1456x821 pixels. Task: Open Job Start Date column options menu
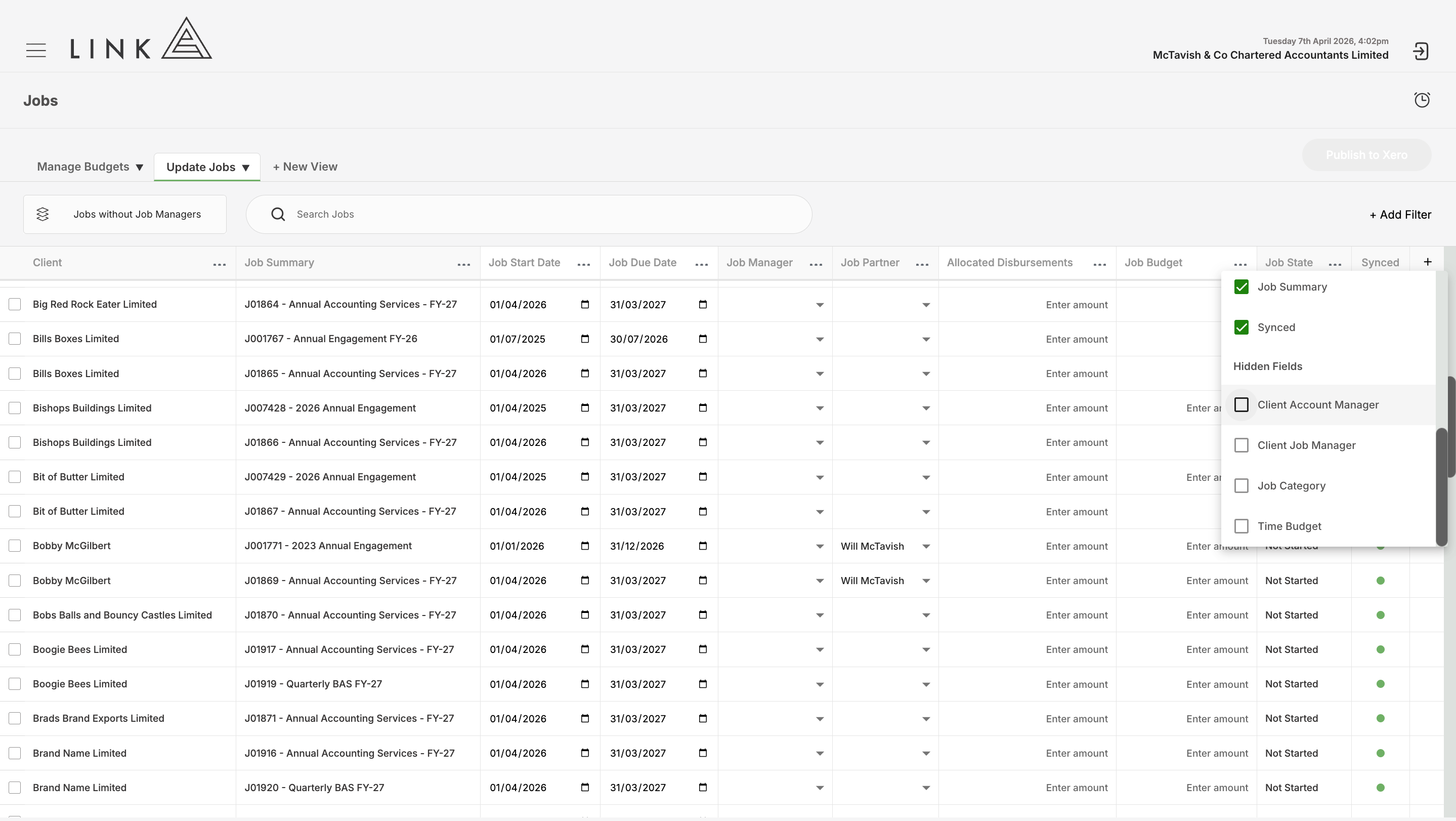coord(584,264)
